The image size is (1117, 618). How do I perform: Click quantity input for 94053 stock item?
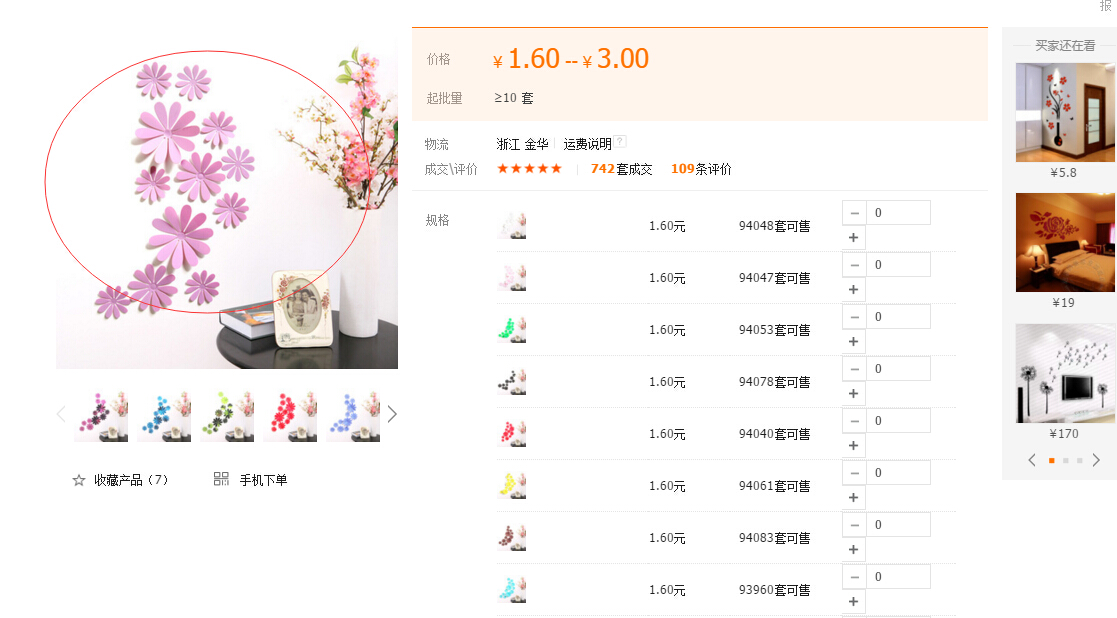tap(898, 317)
